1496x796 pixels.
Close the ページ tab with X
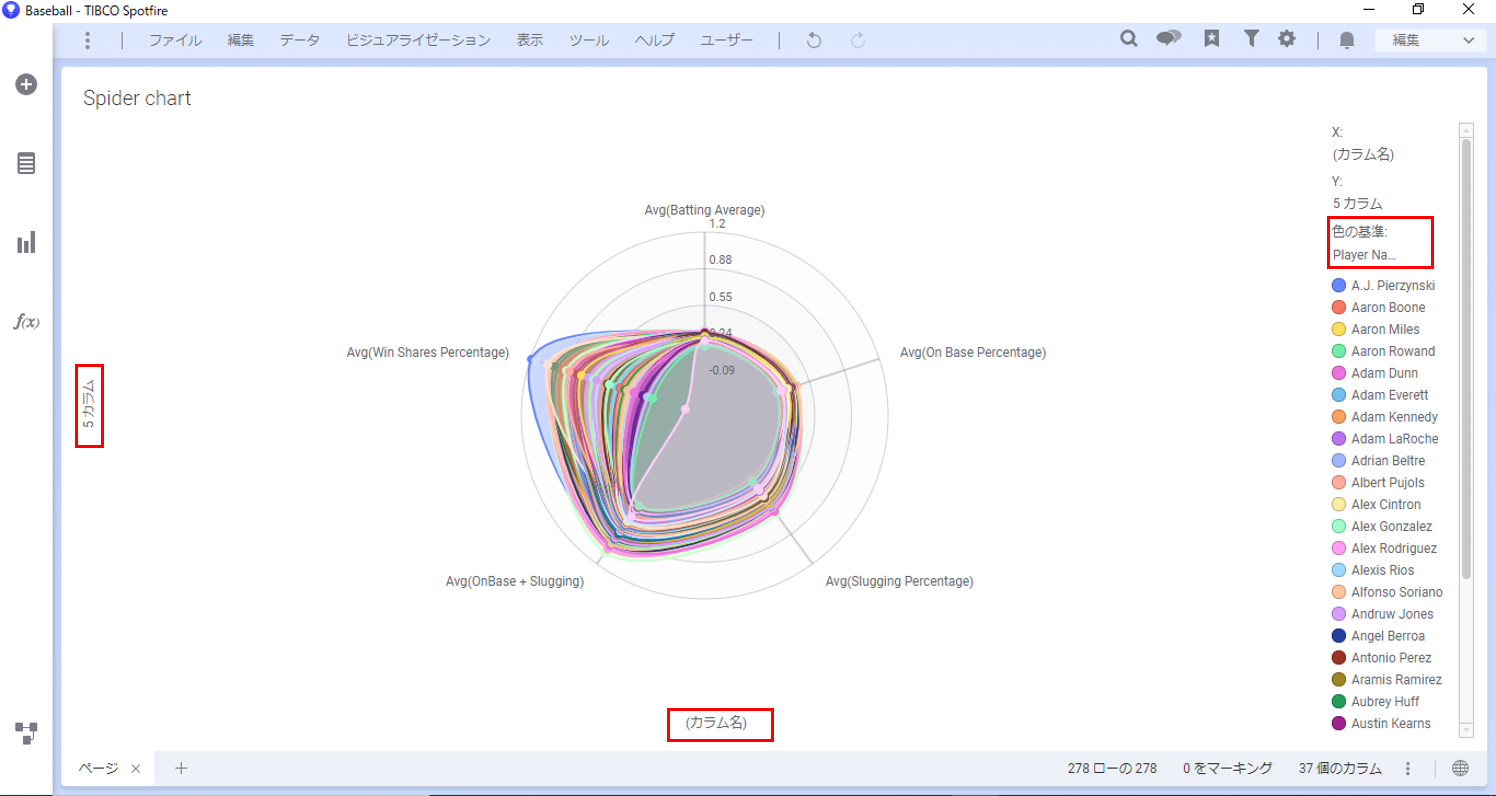click(x=136, y=768)
